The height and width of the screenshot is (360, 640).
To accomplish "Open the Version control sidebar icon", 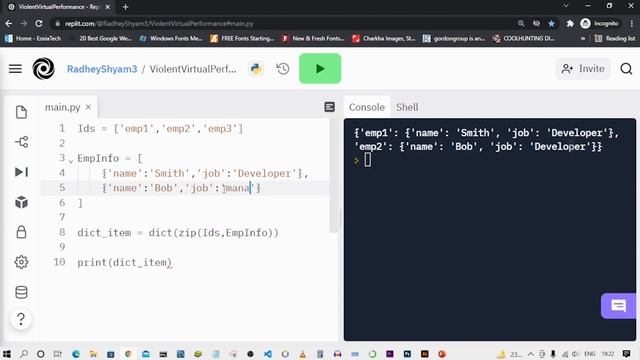I will (x=21, y=142).
